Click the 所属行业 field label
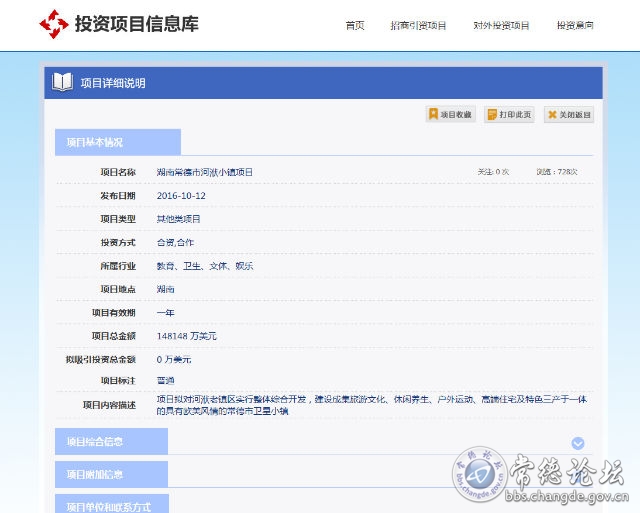 118,266
